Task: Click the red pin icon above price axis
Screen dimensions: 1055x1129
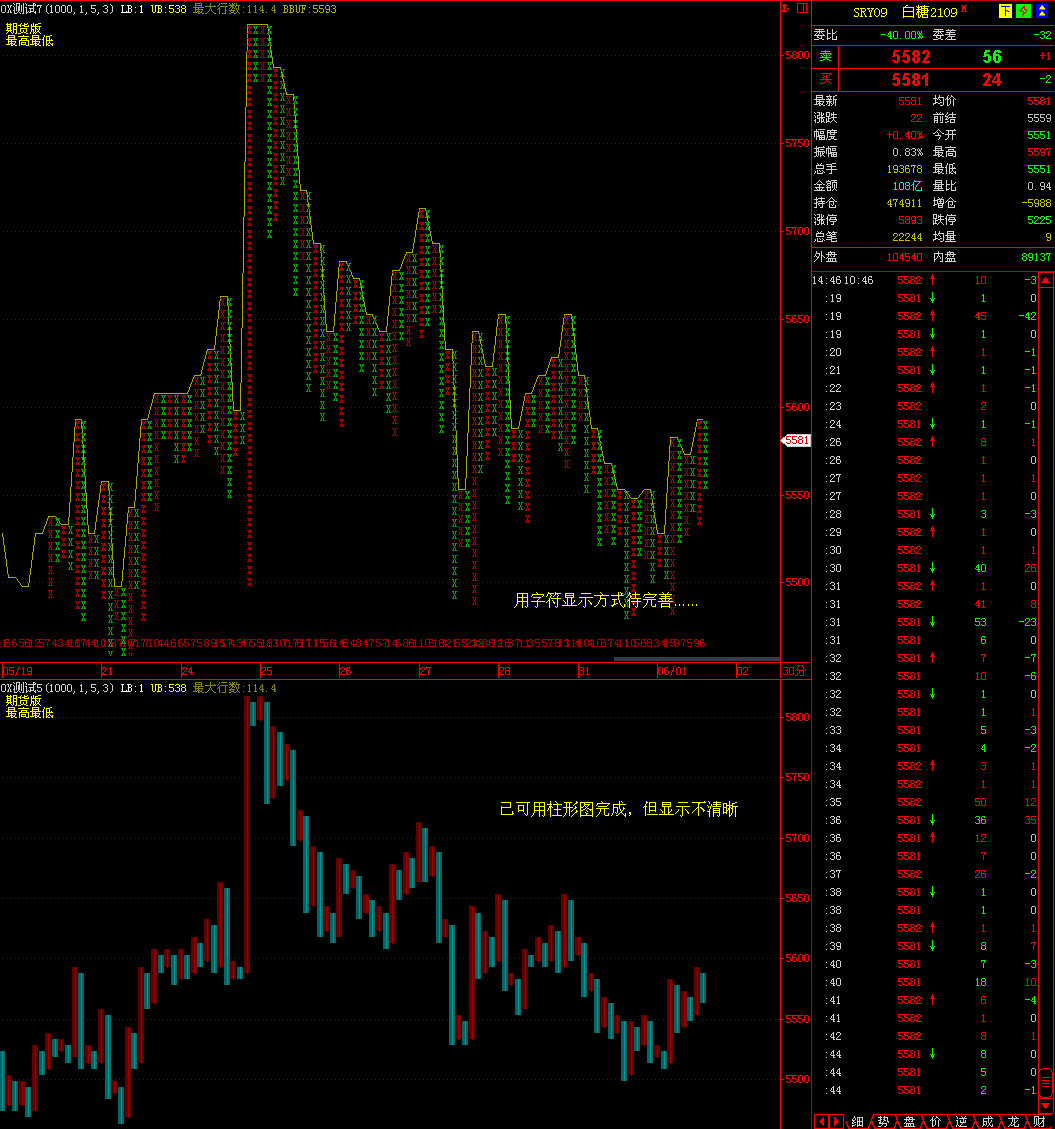Action: click(x=785, y=8)
